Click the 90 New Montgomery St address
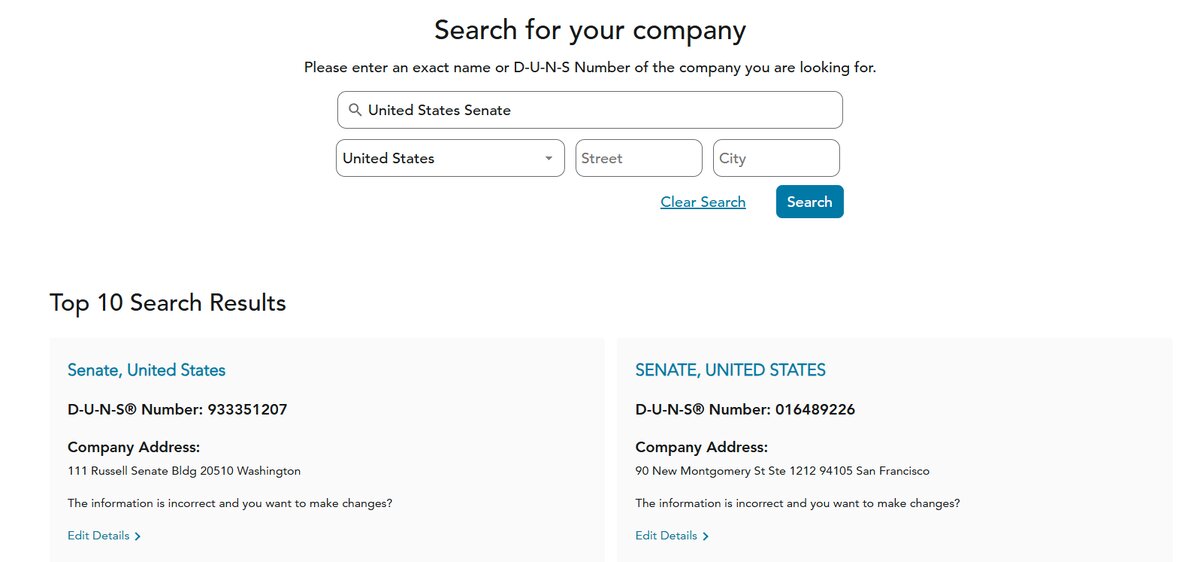1200x562 pixels. tap(782, 471)
